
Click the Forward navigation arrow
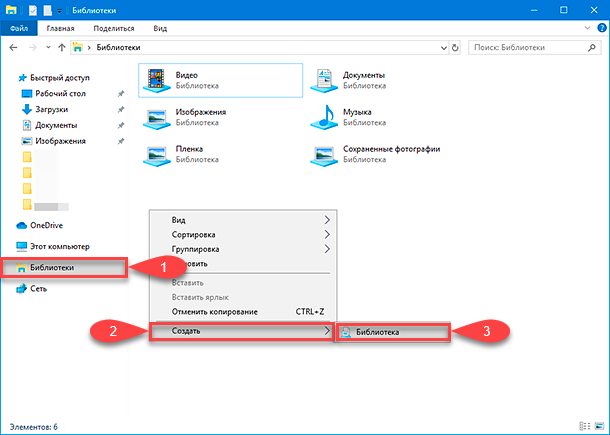[x=33, y=47]
